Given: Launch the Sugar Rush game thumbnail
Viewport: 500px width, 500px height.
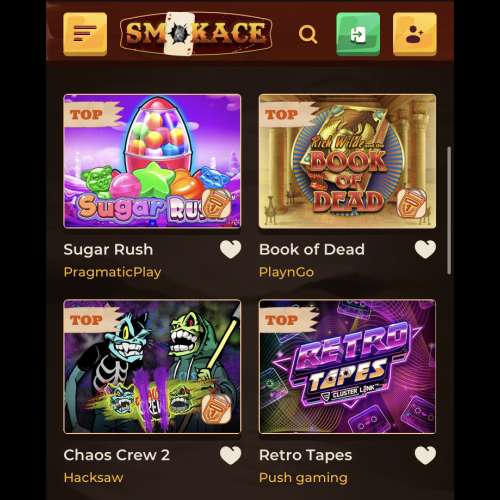Looking at the screenshot, I should (x=152, y=161).
